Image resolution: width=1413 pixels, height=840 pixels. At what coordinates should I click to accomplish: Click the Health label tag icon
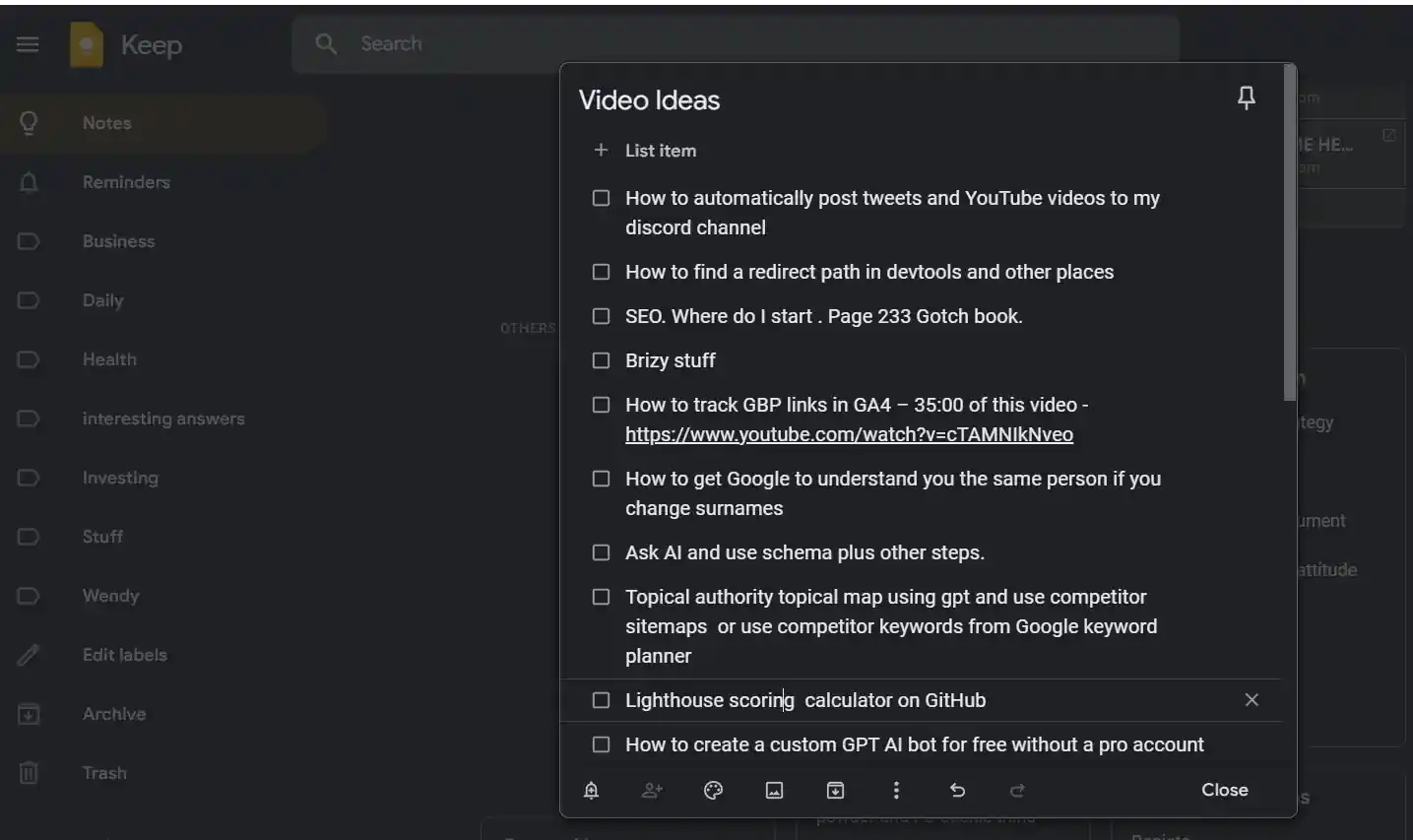[x=29, y=359]
